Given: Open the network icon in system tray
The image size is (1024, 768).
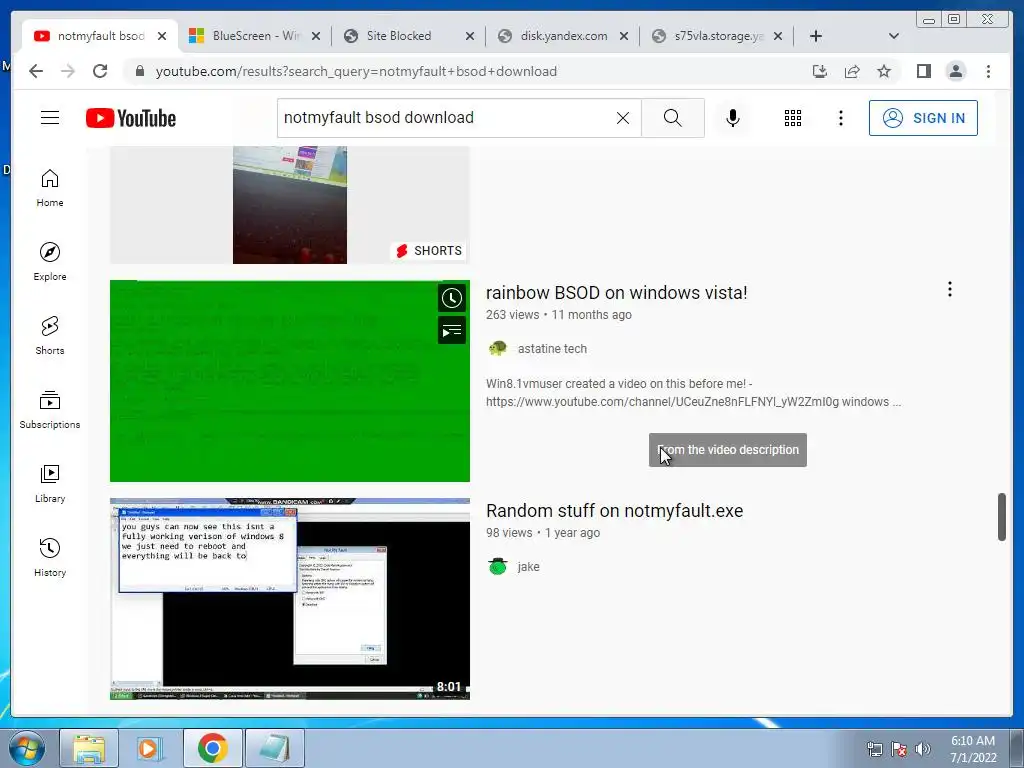Looking at the screenshot, I should pos(874,749).
